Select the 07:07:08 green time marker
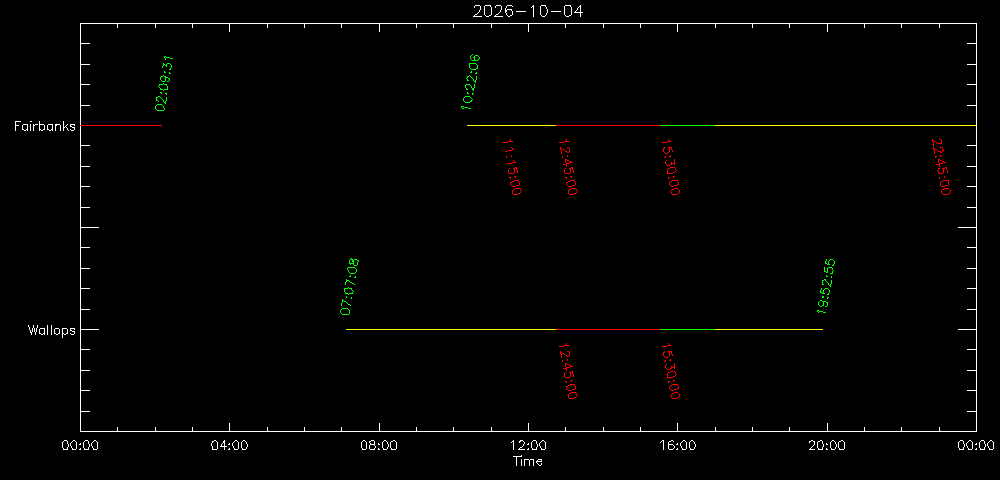The height and width of the screenshot is (480, 1000). (x=349, y=287)
